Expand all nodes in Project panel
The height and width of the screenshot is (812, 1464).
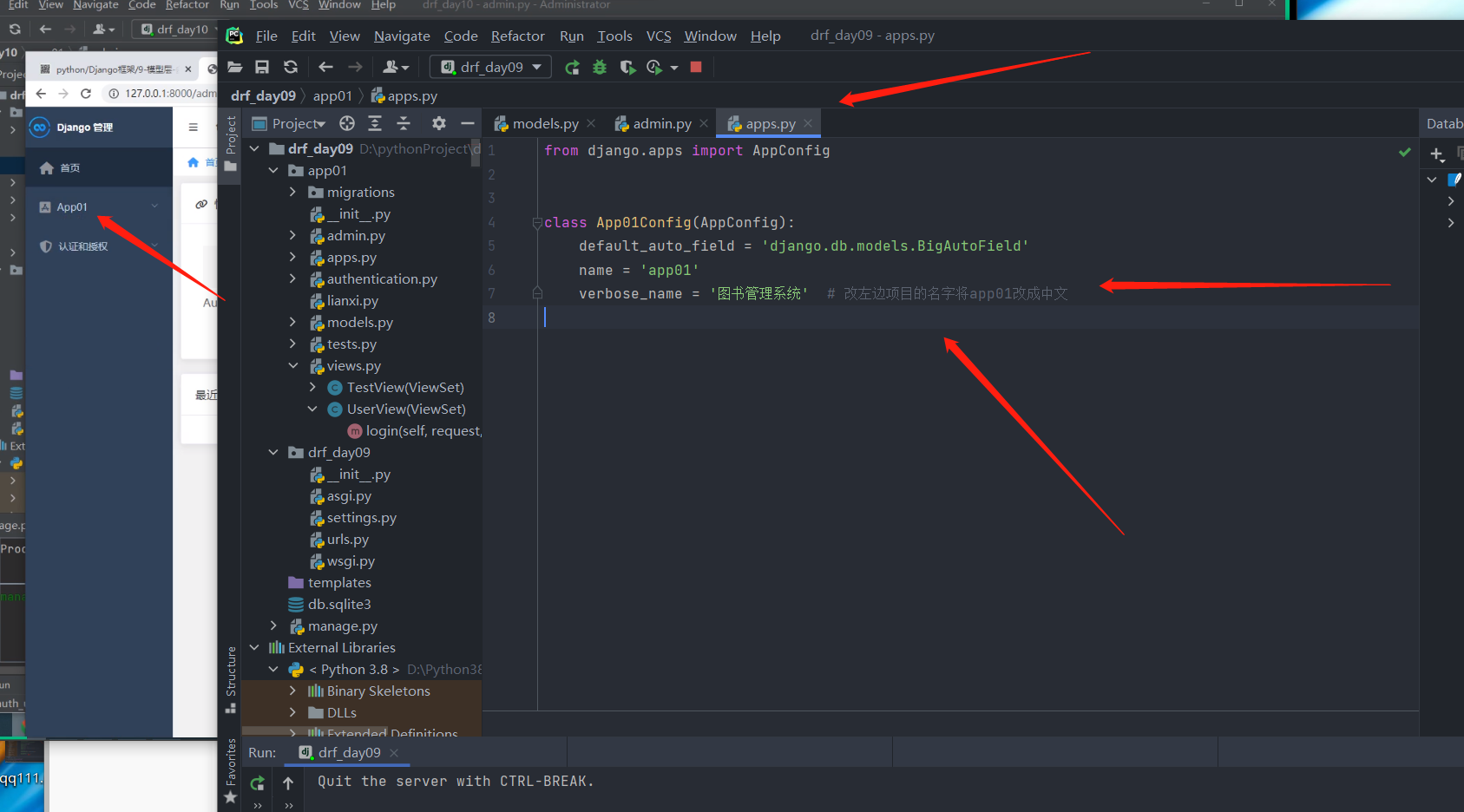pyautogui.click(x=375, y=123)
